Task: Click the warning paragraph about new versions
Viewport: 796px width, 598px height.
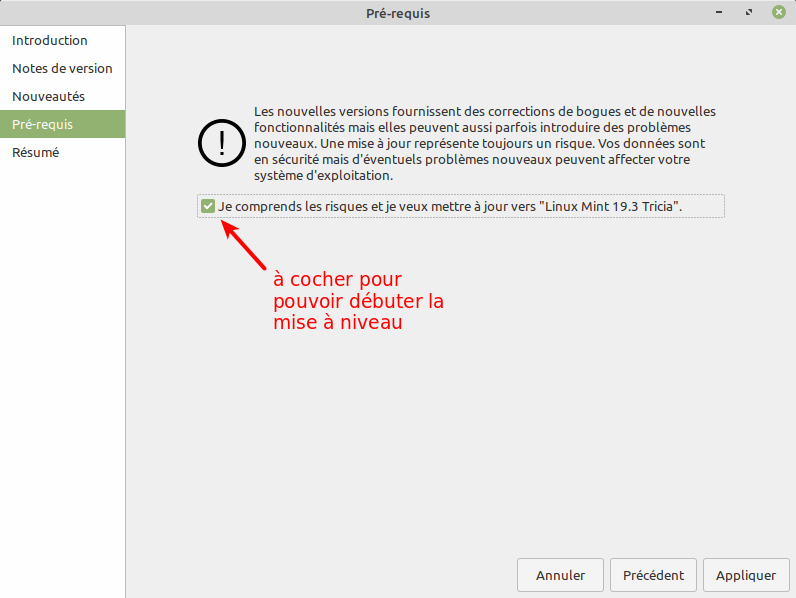Action: (x=485, y=143)
